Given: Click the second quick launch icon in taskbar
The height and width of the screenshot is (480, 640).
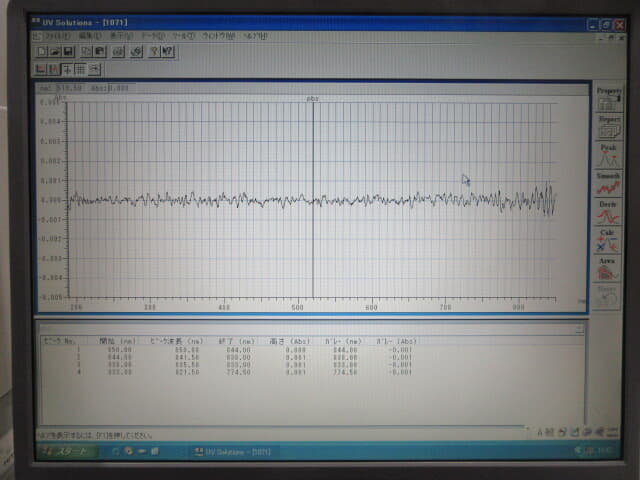Looking at the screenshot, I should [x=129, y=451].
